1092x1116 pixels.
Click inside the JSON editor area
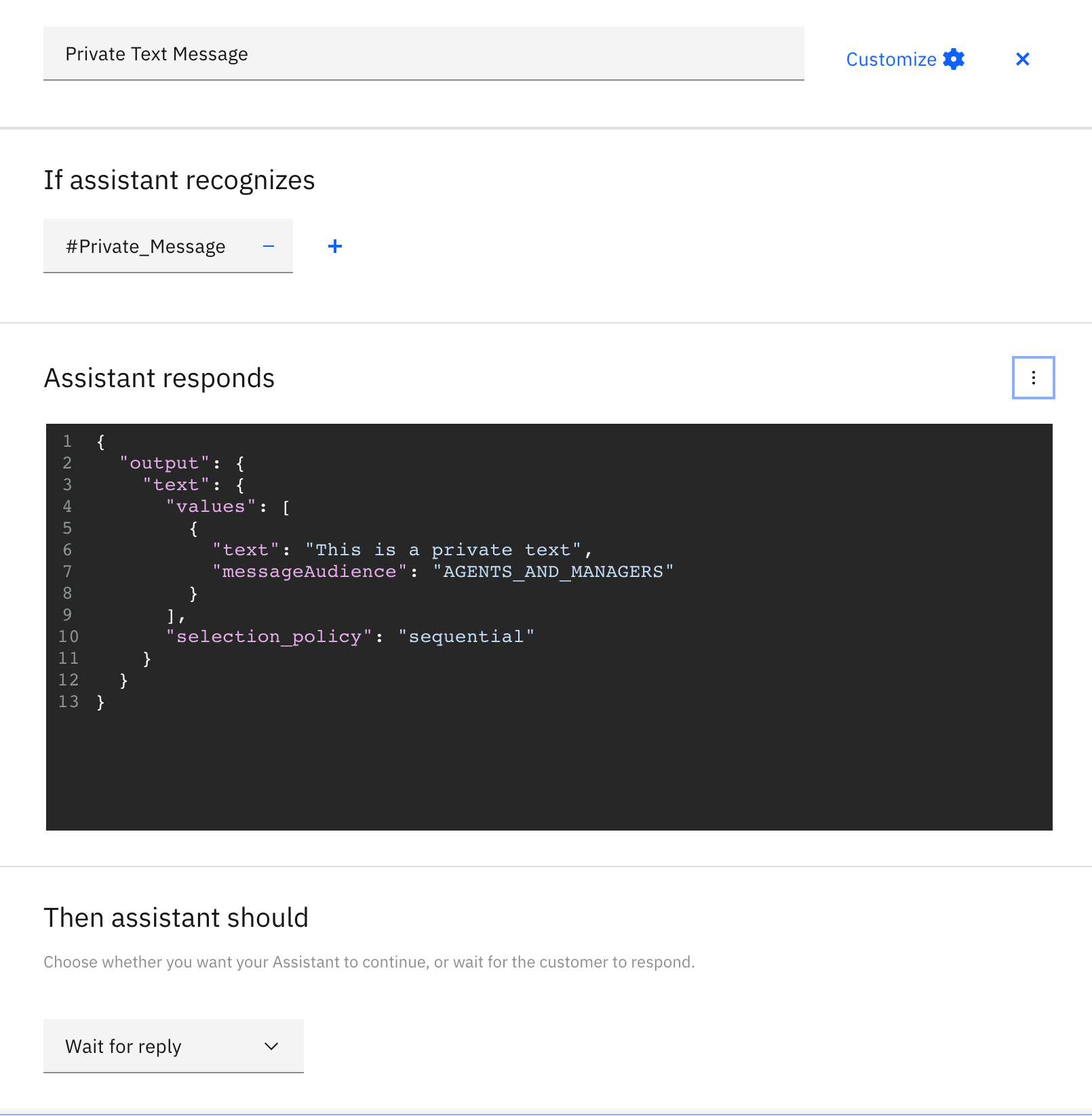click(549, 627)
